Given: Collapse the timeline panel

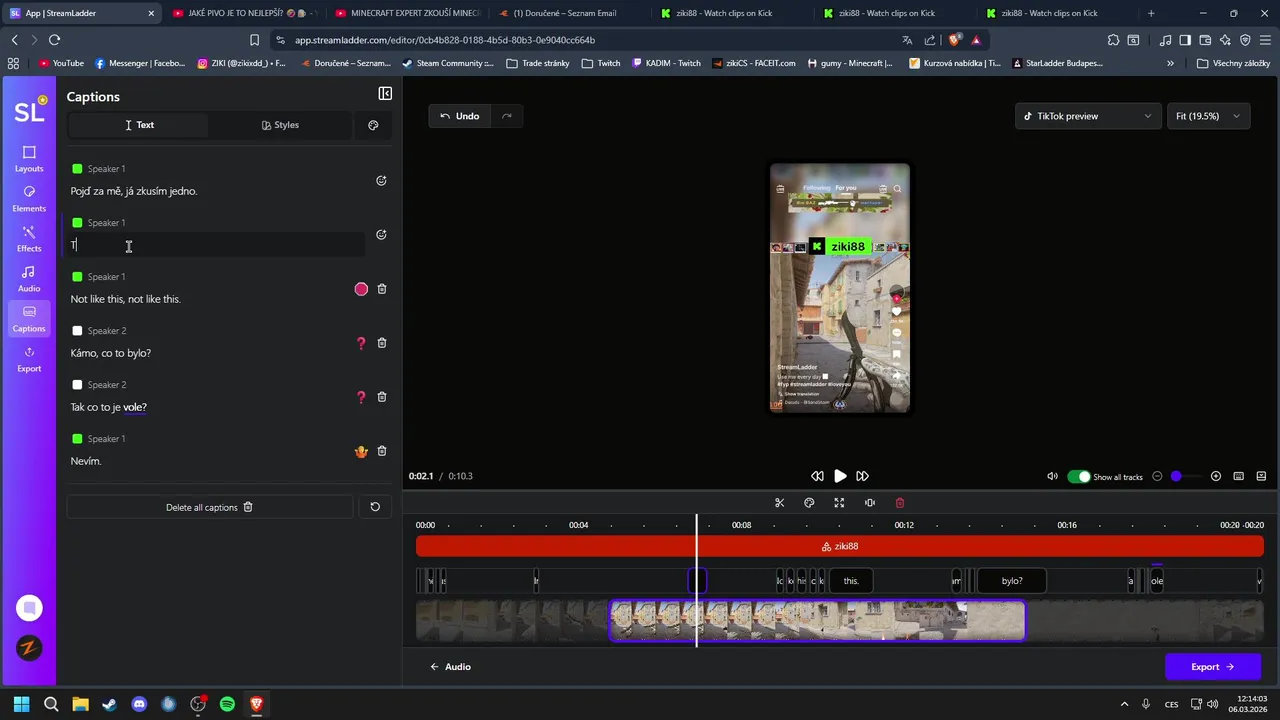Looking at the screenshot, I should pyautogui.click(x=1260, y=477).
